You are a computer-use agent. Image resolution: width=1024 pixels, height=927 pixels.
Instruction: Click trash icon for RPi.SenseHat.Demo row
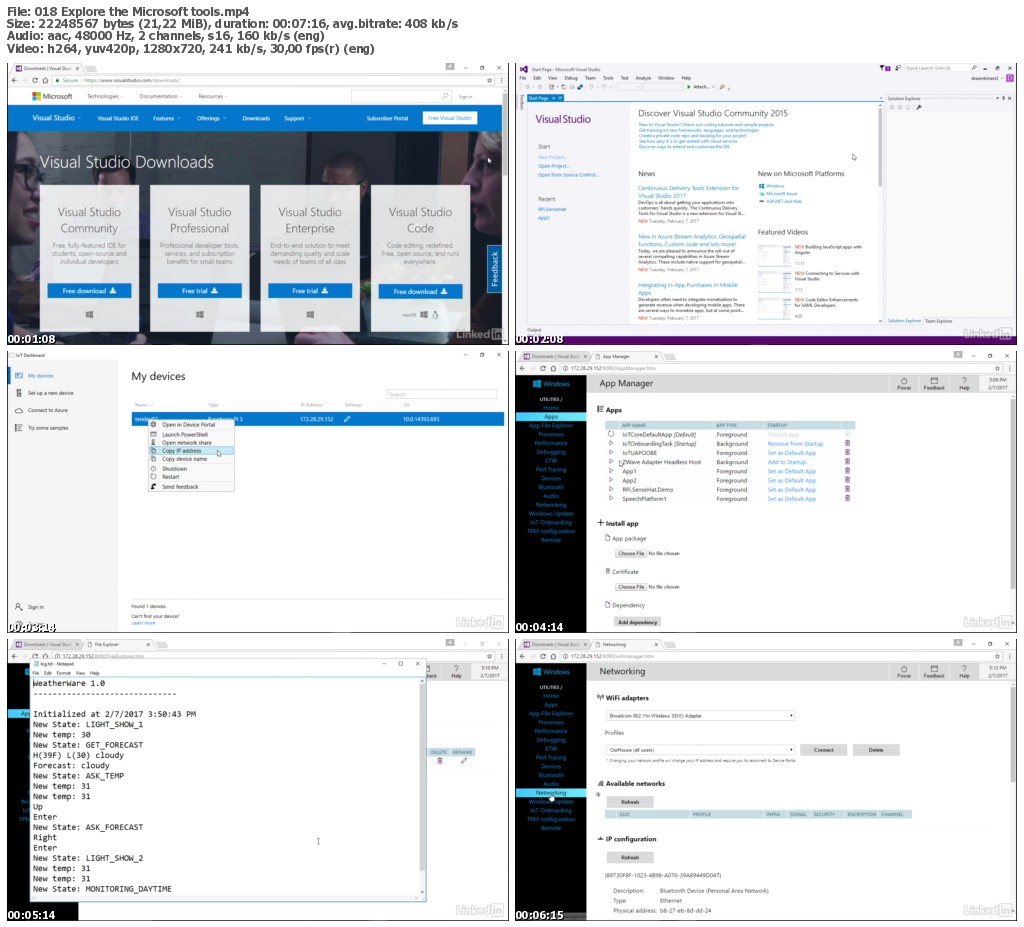[x=848, y=489]
